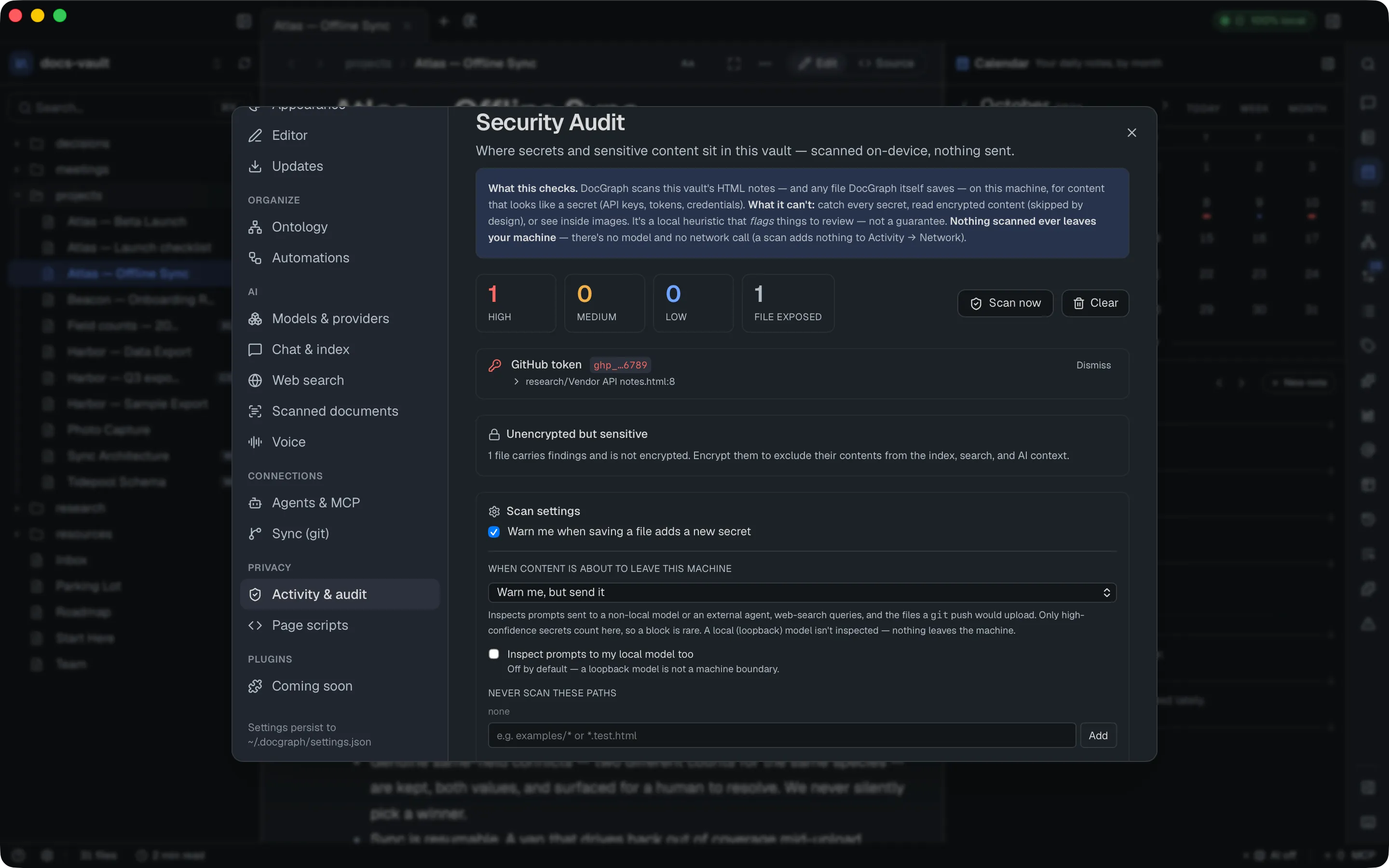
Task: Open the 'Warn me, but send it' dropdown
Action: [x=802, y=593]
